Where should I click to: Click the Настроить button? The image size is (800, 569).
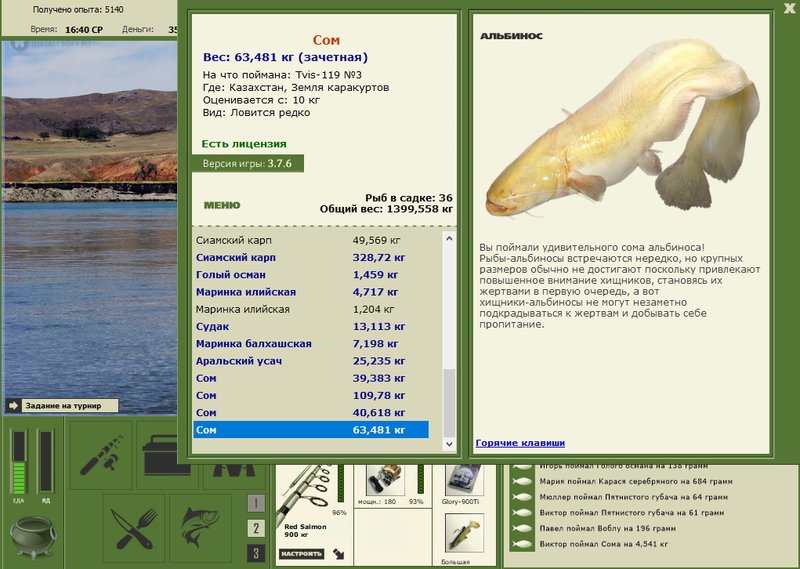[302, 554]
